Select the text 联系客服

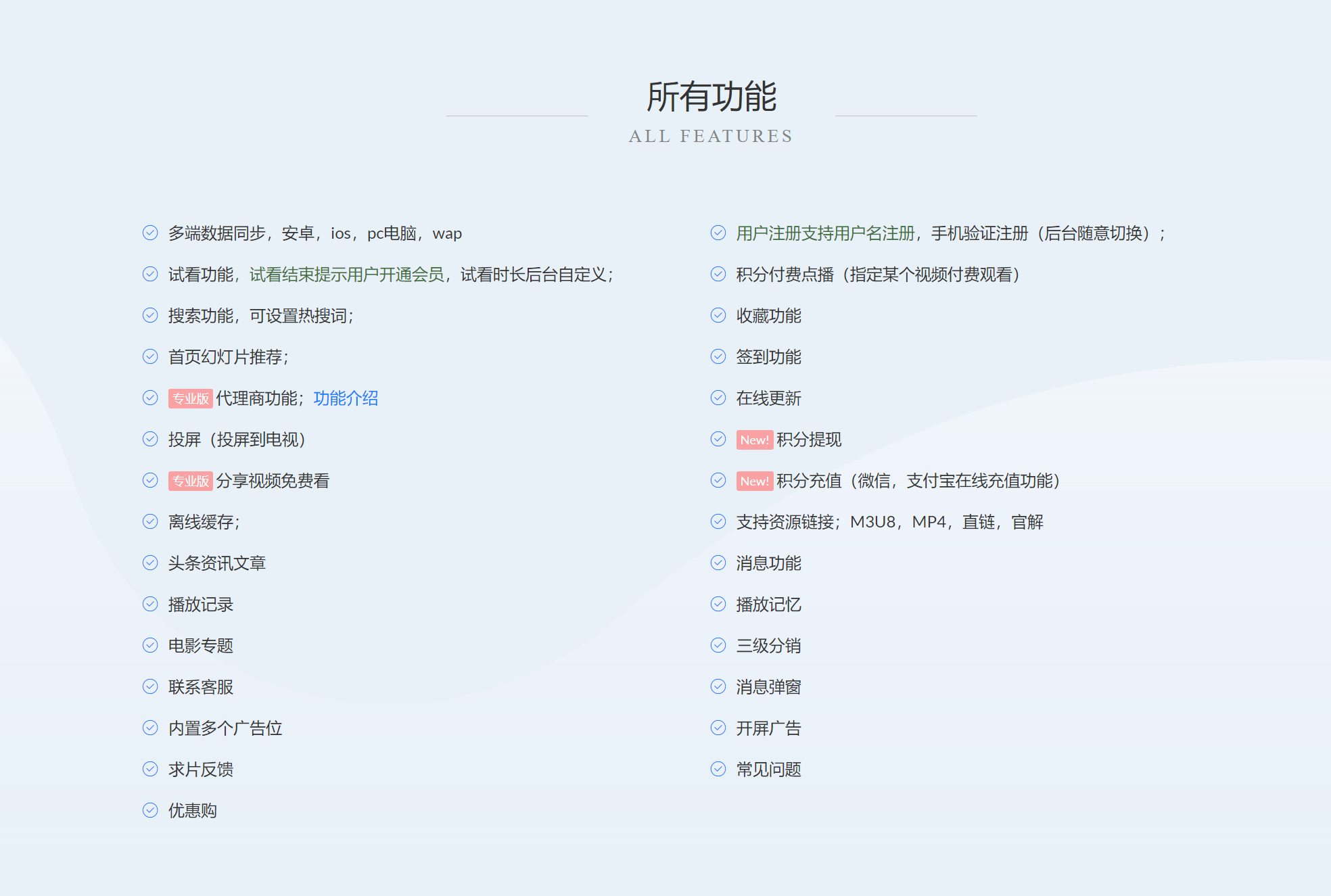[x=201, y=687]
